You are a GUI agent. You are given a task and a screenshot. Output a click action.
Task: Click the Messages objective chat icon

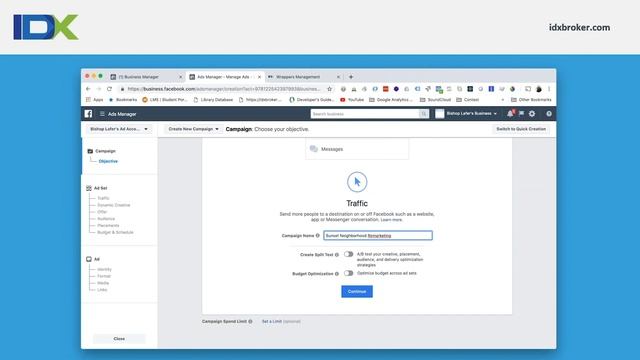pyautogui.click(x=313, y=149)
